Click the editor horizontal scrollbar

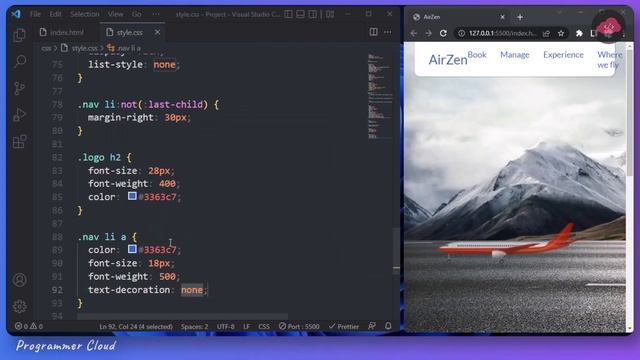[182, 317]
